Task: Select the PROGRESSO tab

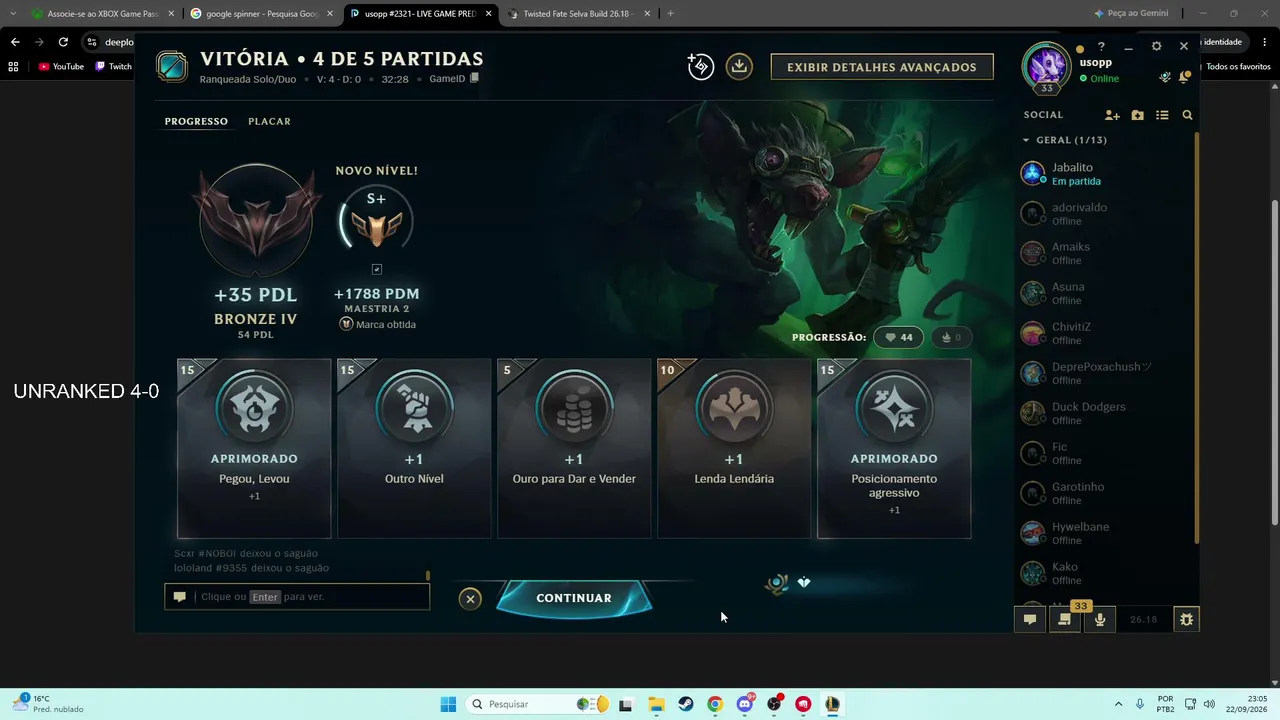Action: coord(196,121)
